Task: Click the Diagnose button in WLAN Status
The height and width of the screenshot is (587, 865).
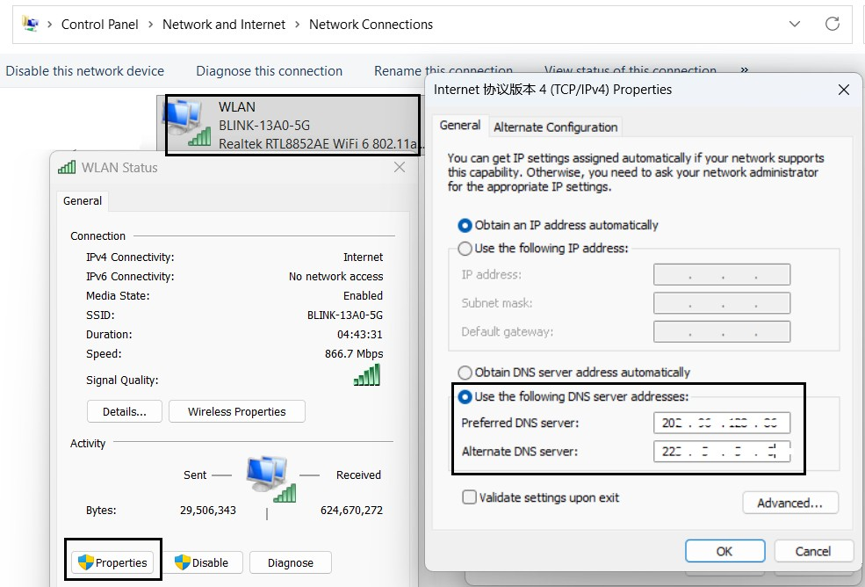Action: (x=290, y=563)
